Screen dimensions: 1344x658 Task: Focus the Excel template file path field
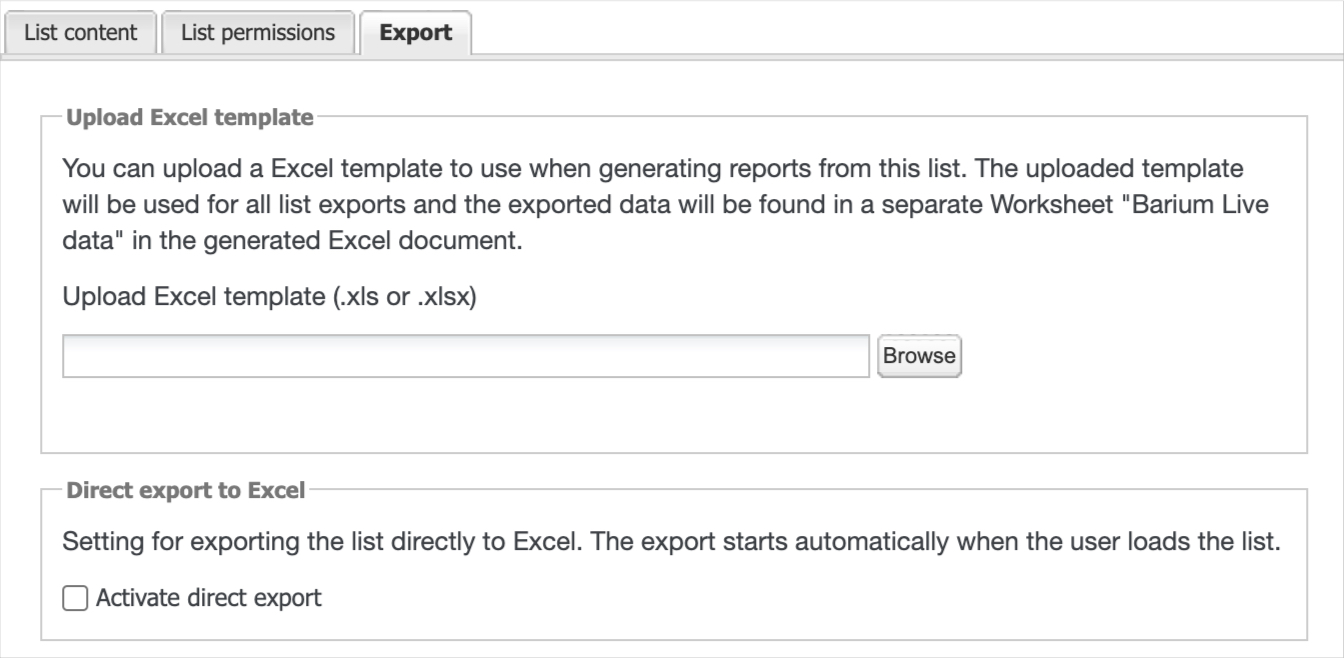[x=465, y=356]
